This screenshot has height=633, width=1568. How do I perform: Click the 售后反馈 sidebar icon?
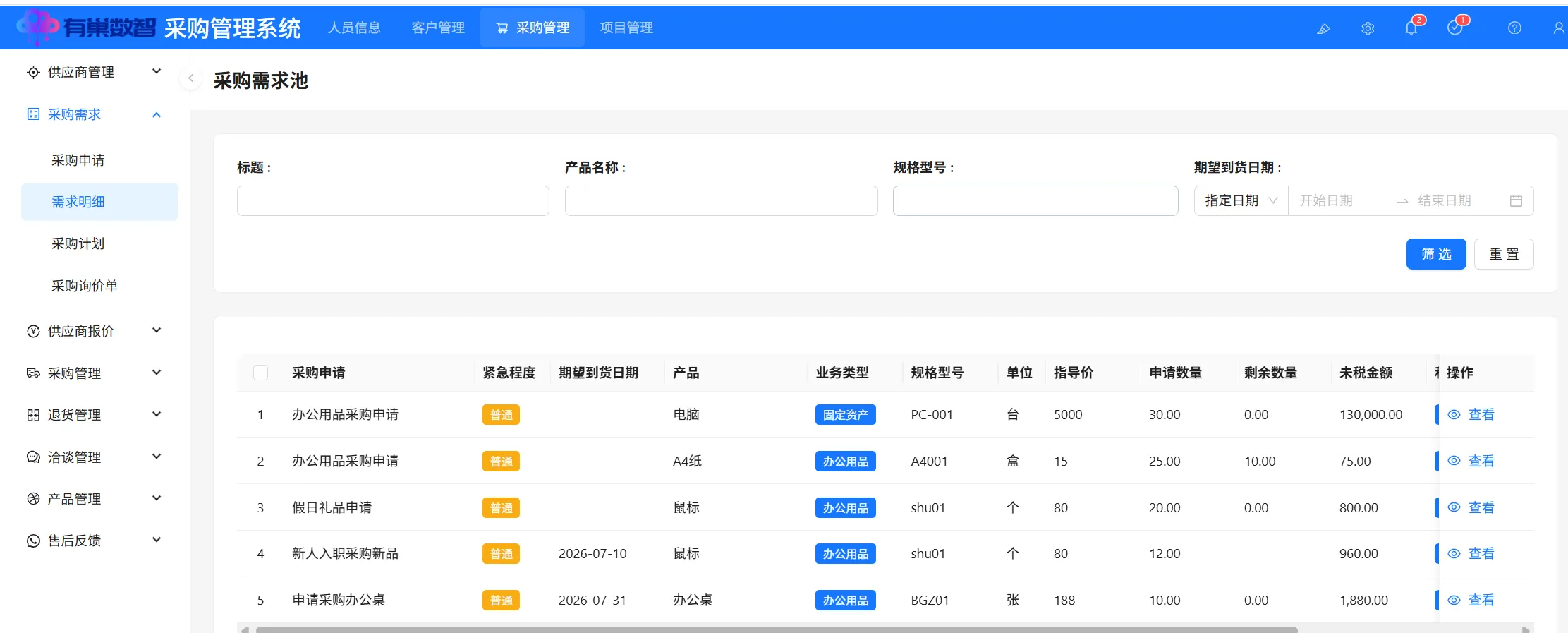click(33, 541)
